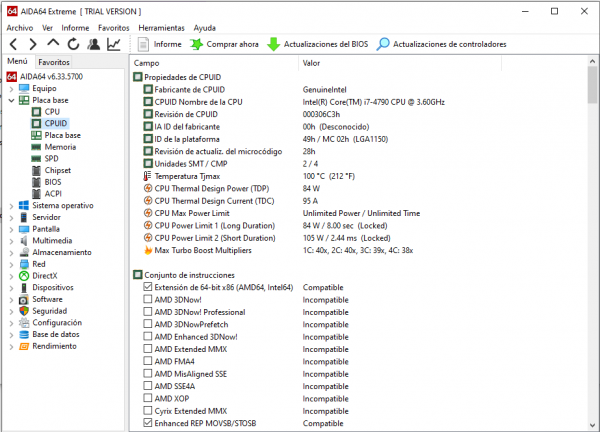This screenshot has height=432, width=600.
Task: Select the Placa base child item
Action: (x=62, y=135)
